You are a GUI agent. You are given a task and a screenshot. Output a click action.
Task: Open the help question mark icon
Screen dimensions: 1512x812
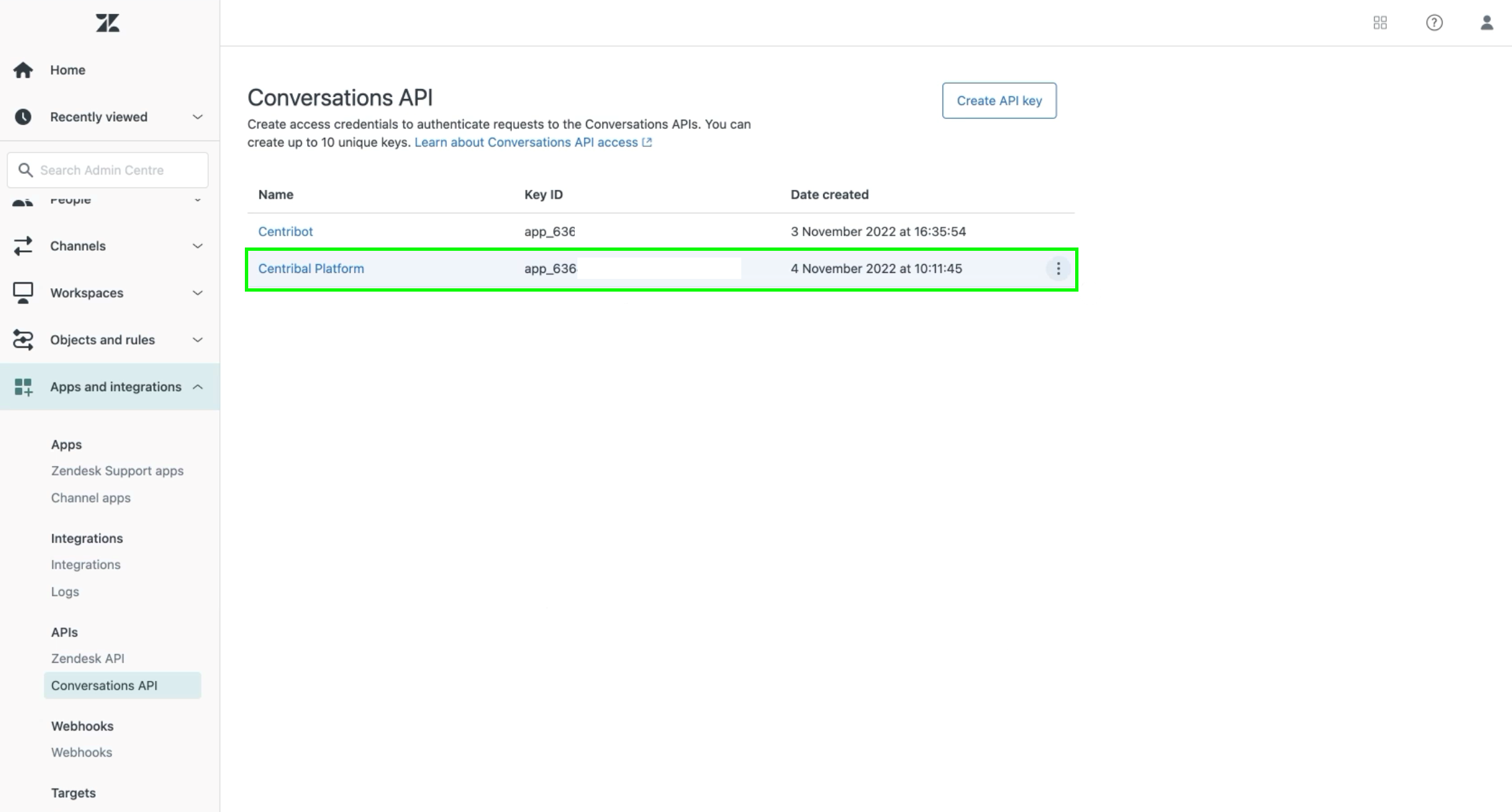pyautogui.click(x=1434, y=23)
